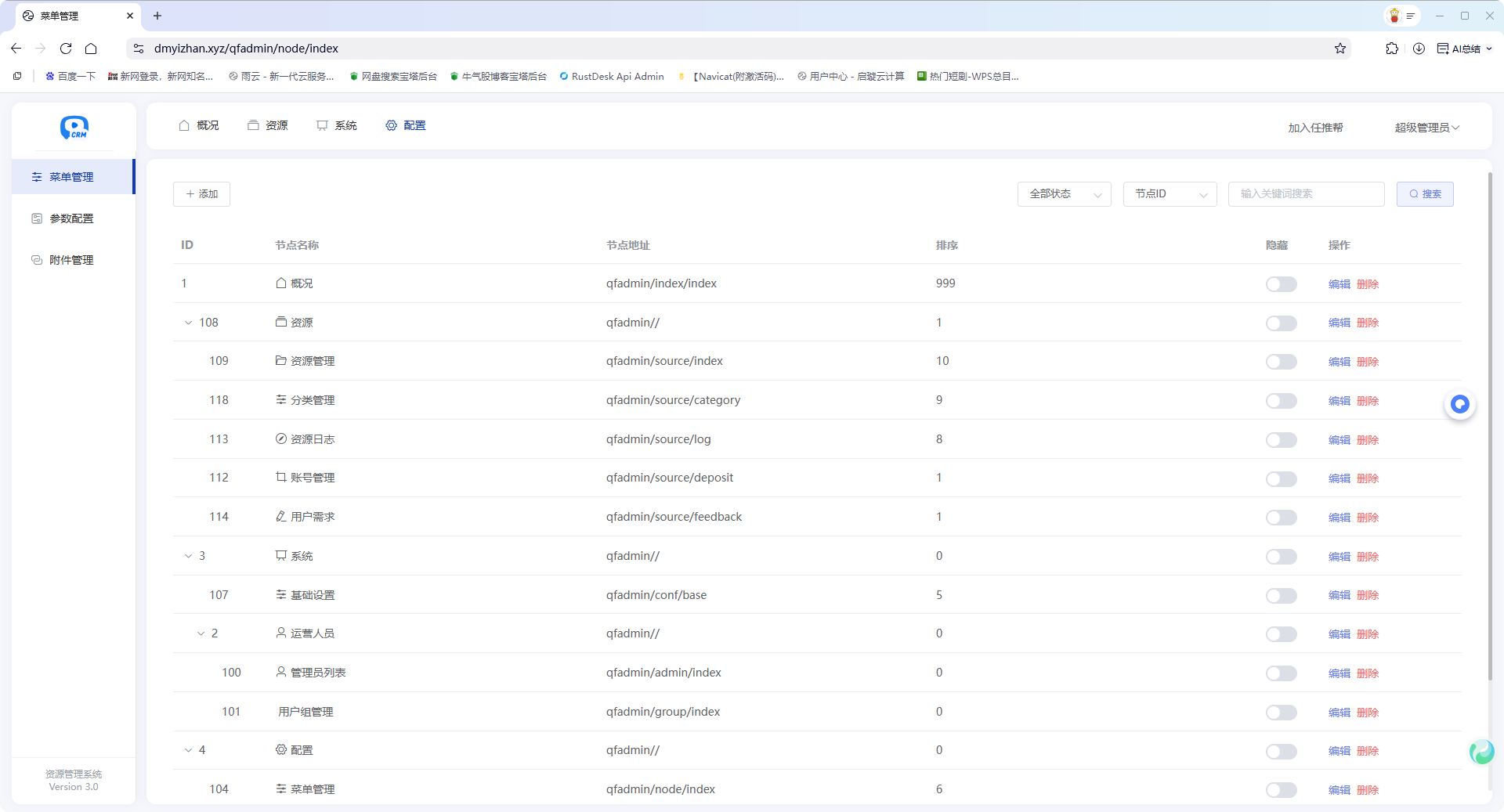Switch to the 资源 top nav tab
1504x812 pixels.
pyautogui.click(x=268, y=125)
